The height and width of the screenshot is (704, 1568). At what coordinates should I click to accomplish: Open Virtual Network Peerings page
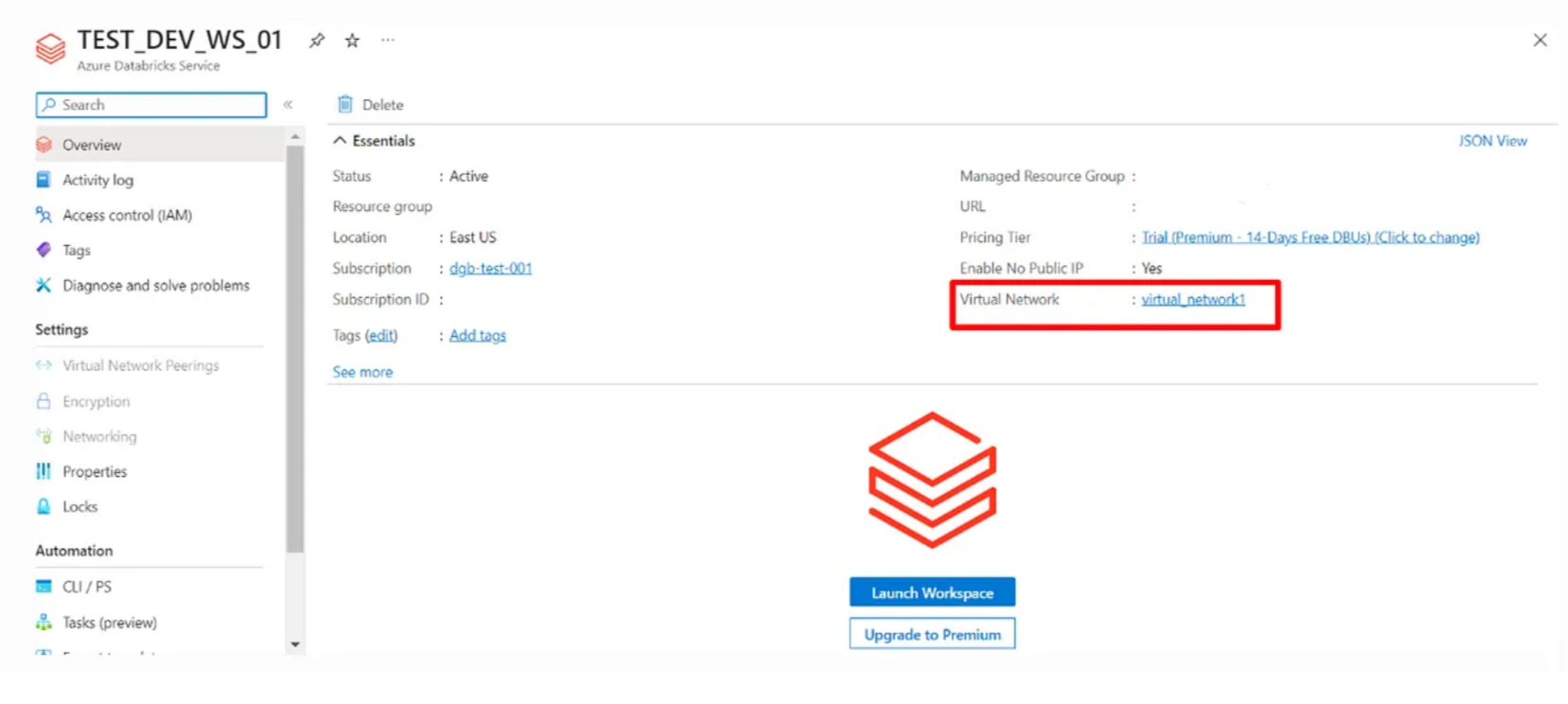140,365
